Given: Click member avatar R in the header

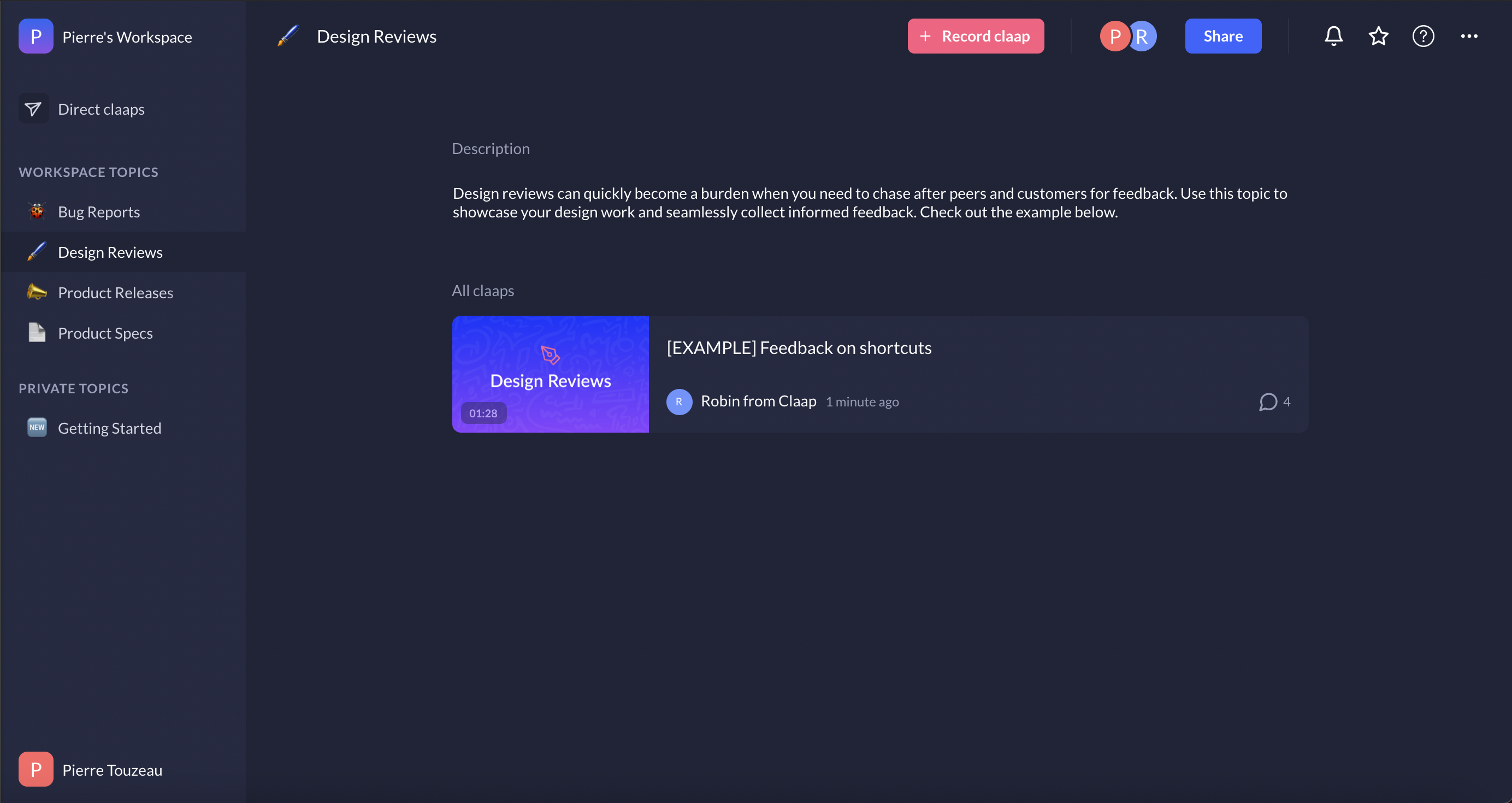Looking at the screenshot, I should 1143,37.
